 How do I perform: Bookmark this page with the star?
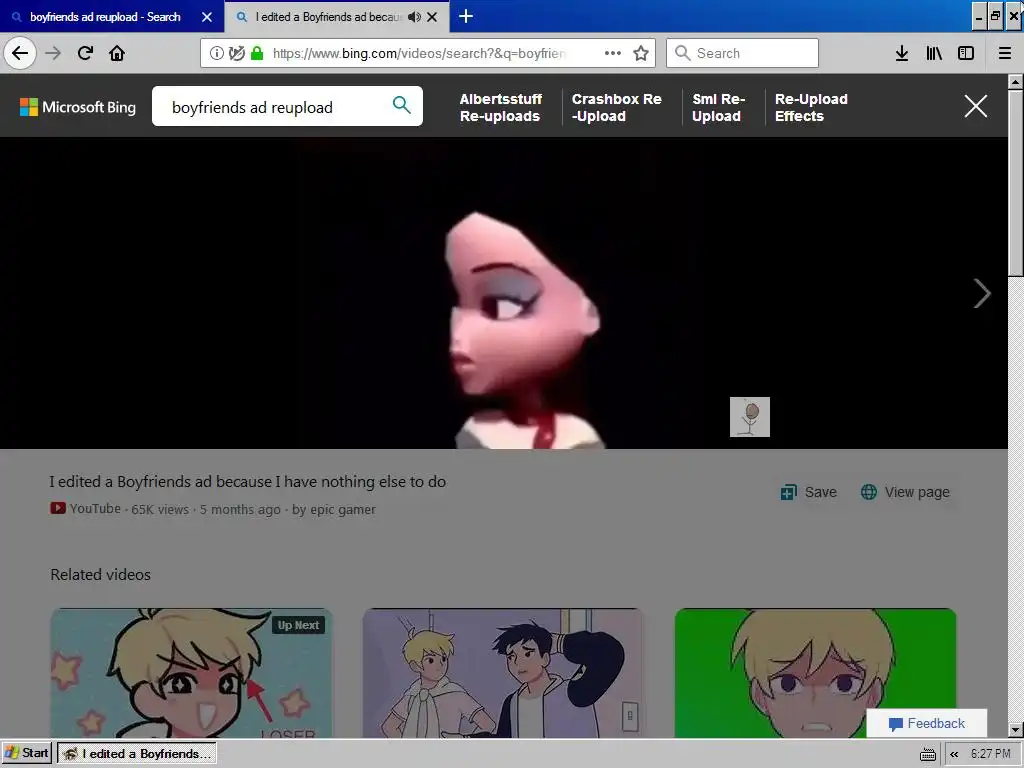641,53
